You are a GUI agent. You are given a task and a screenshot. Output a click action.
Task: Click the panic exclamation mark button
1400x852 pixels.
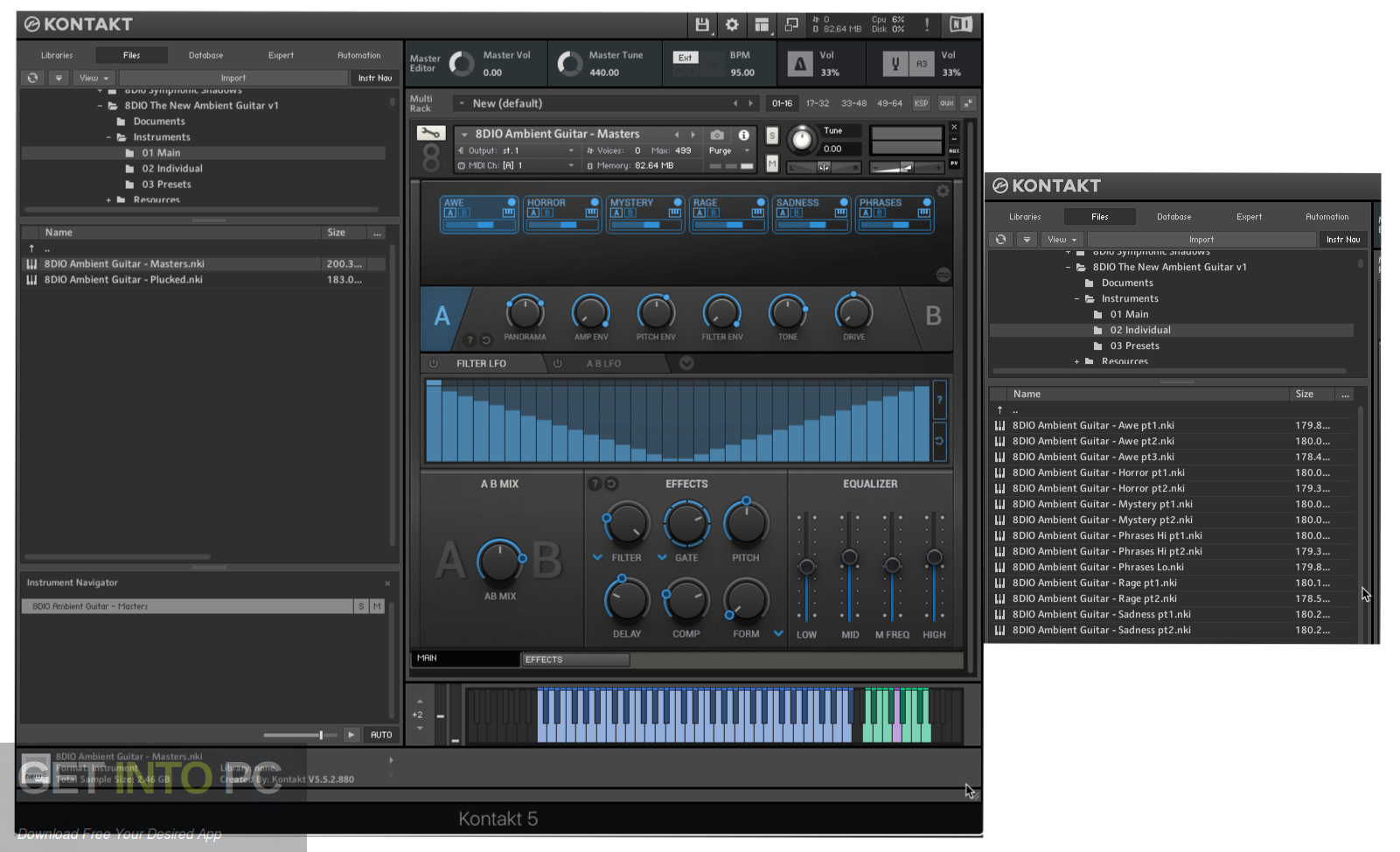[x=927, y=24]
